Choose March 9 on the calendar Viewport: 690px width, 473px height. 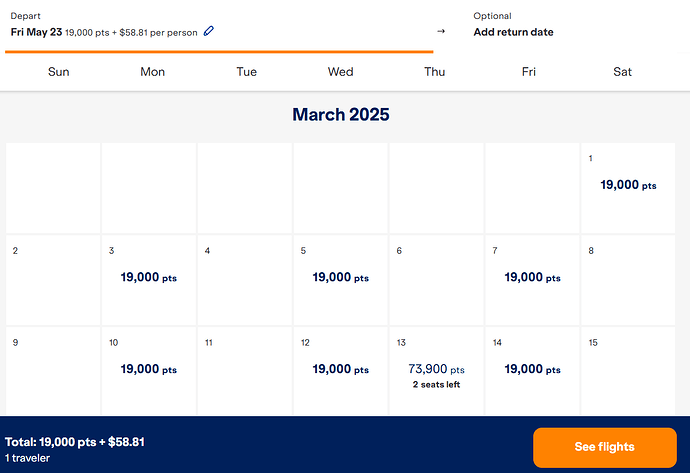[x=53, y=371]
